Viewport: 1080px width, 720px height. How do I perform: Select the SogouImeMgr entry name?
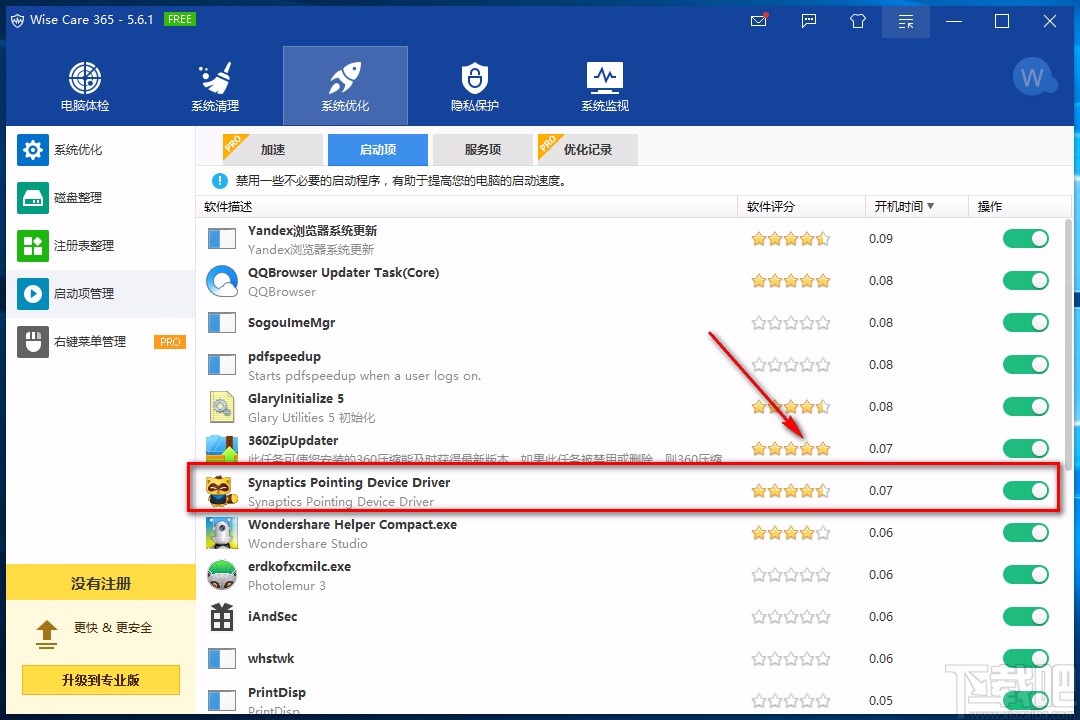(291, 322)
